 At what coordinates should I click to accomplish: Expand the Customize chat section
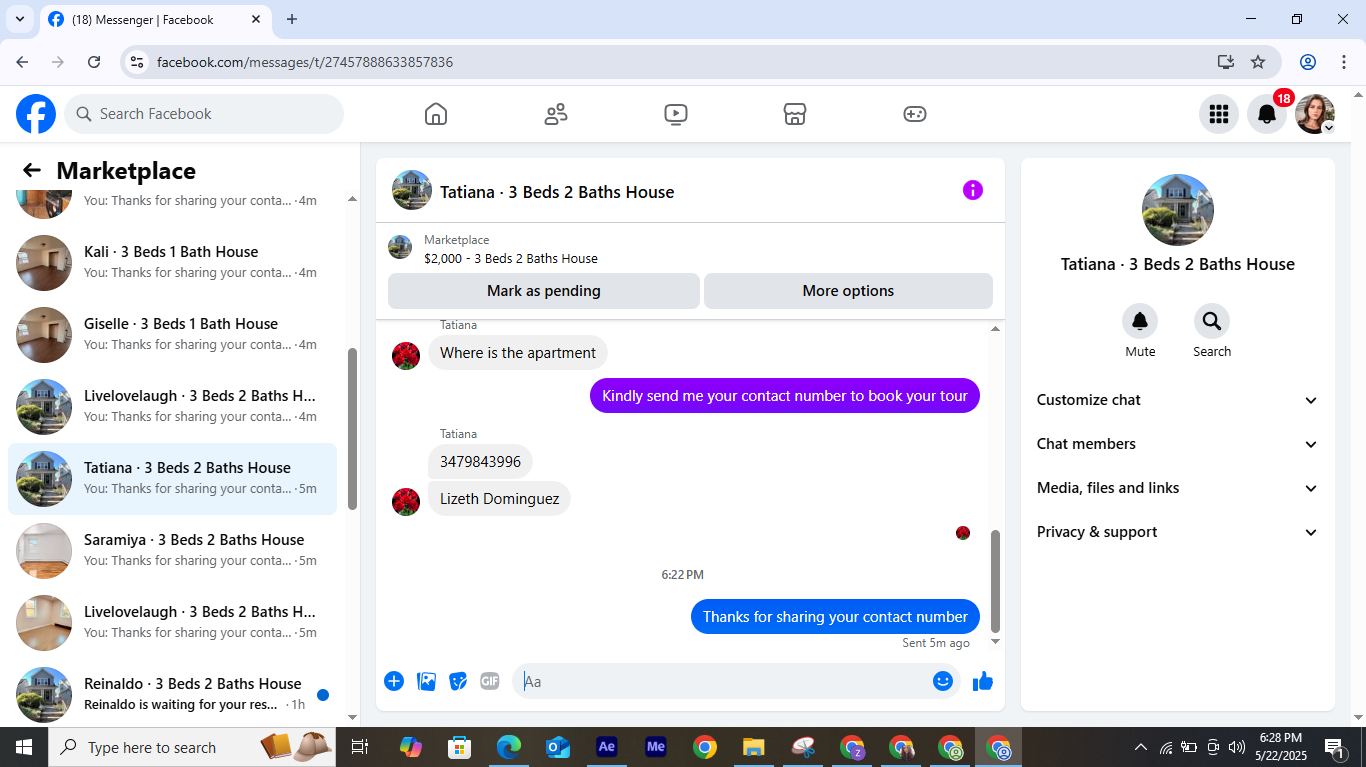[x=1177, y=400]
